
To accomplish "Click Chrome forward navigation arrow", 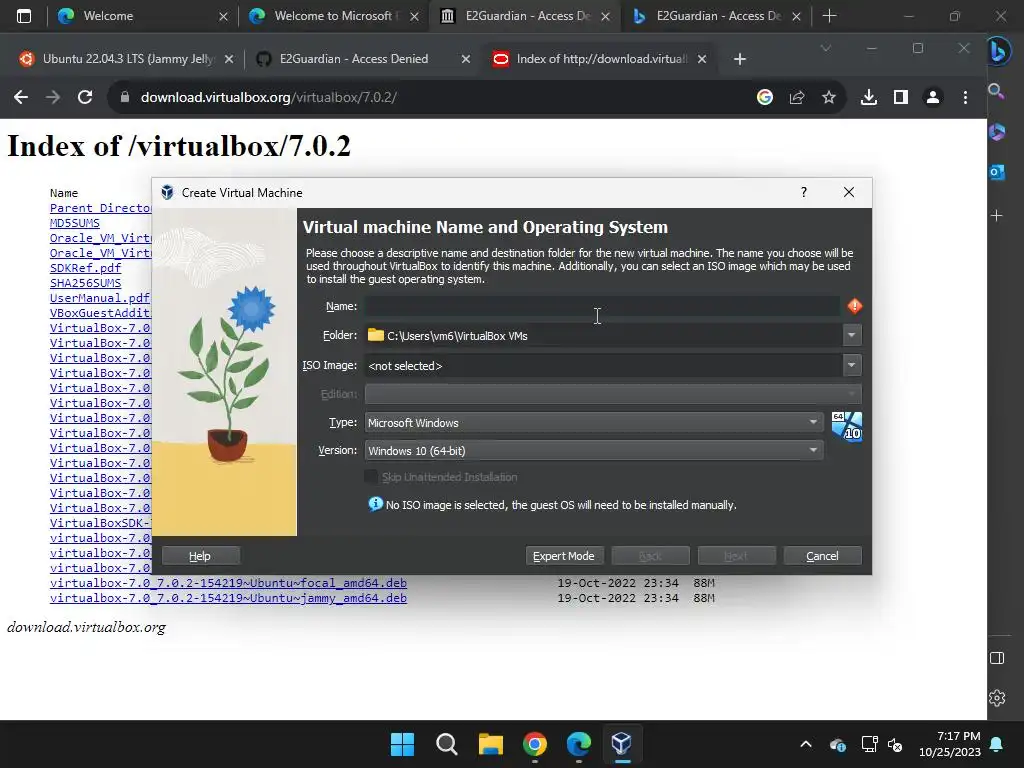I will tap(53, 97).
